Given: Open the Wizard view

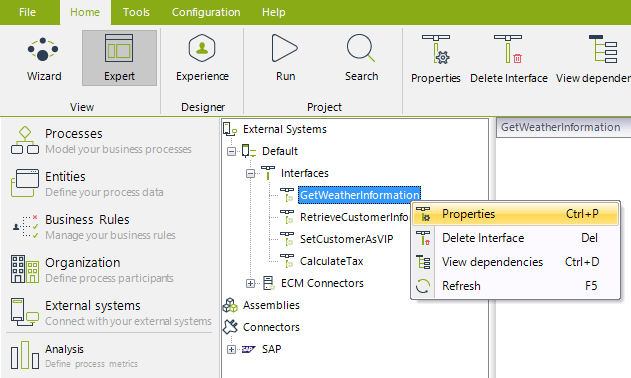Looking at the screenshot, I should point(43,58).
